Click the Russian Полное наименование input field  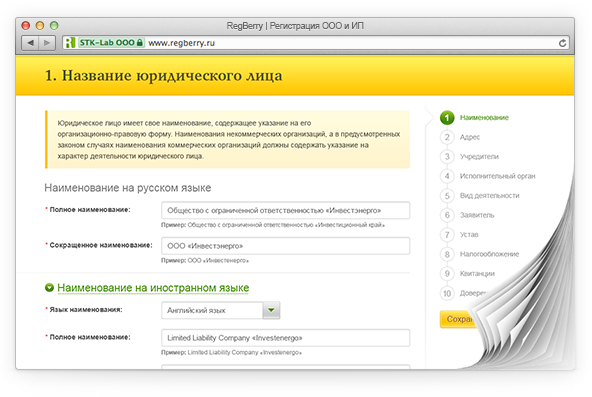point(285,210)
